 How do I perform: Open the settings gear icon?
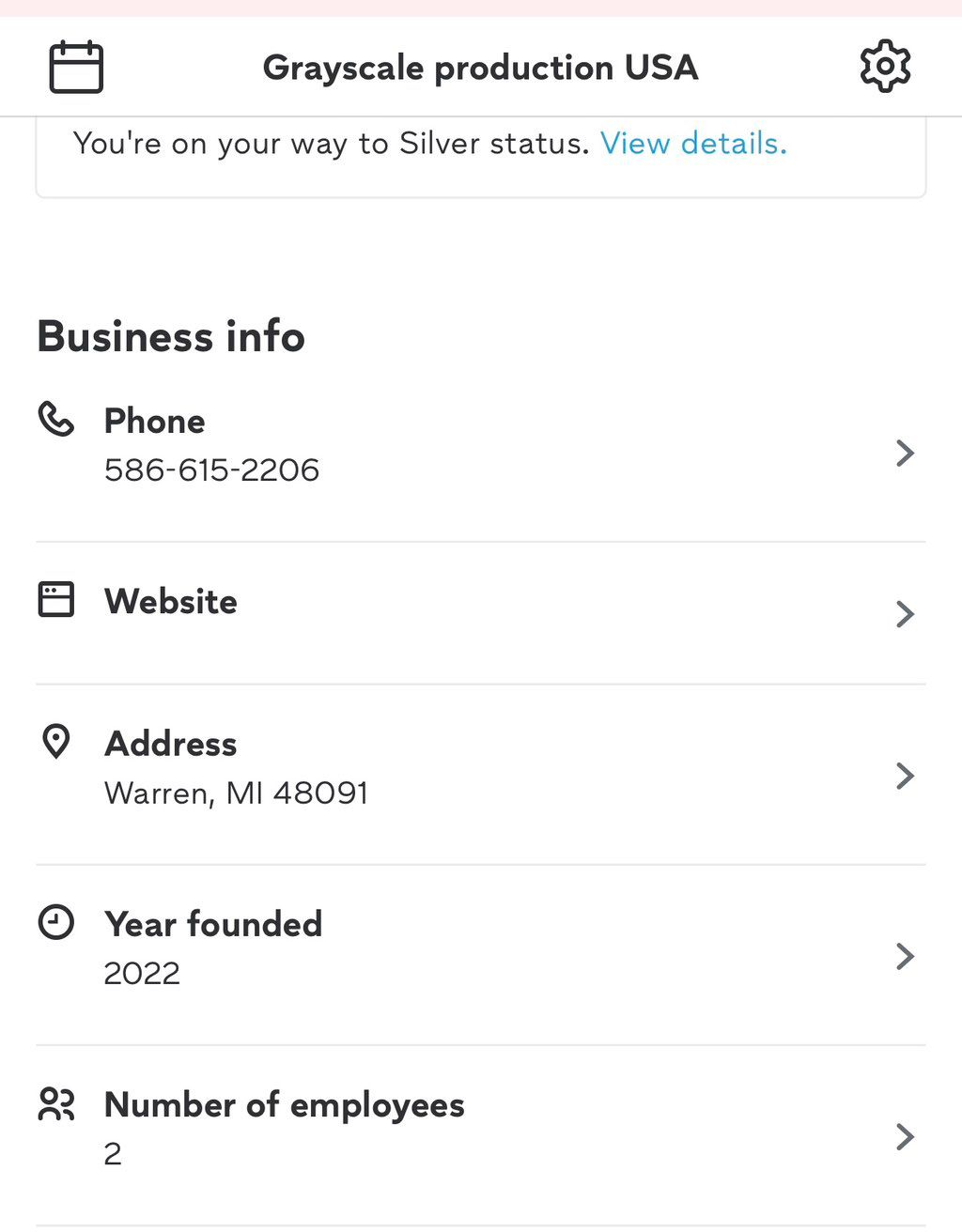(x=885, y=67)
